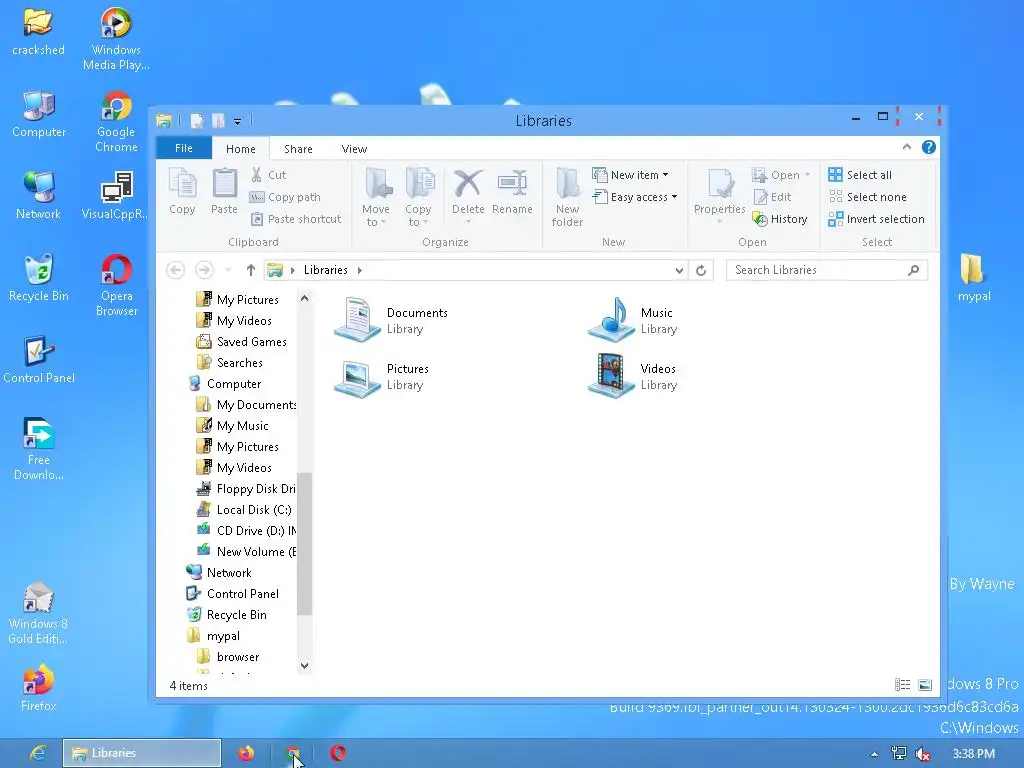The width and height of the screenshot is (1024, 768).
Task: Click Select none in ribbon
Action: coord(867,197)
